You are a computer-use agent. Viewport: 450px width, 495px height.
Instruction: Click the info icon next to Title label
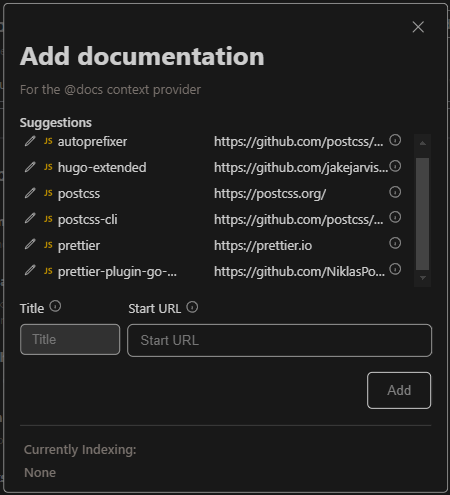(x=55, y=306)
